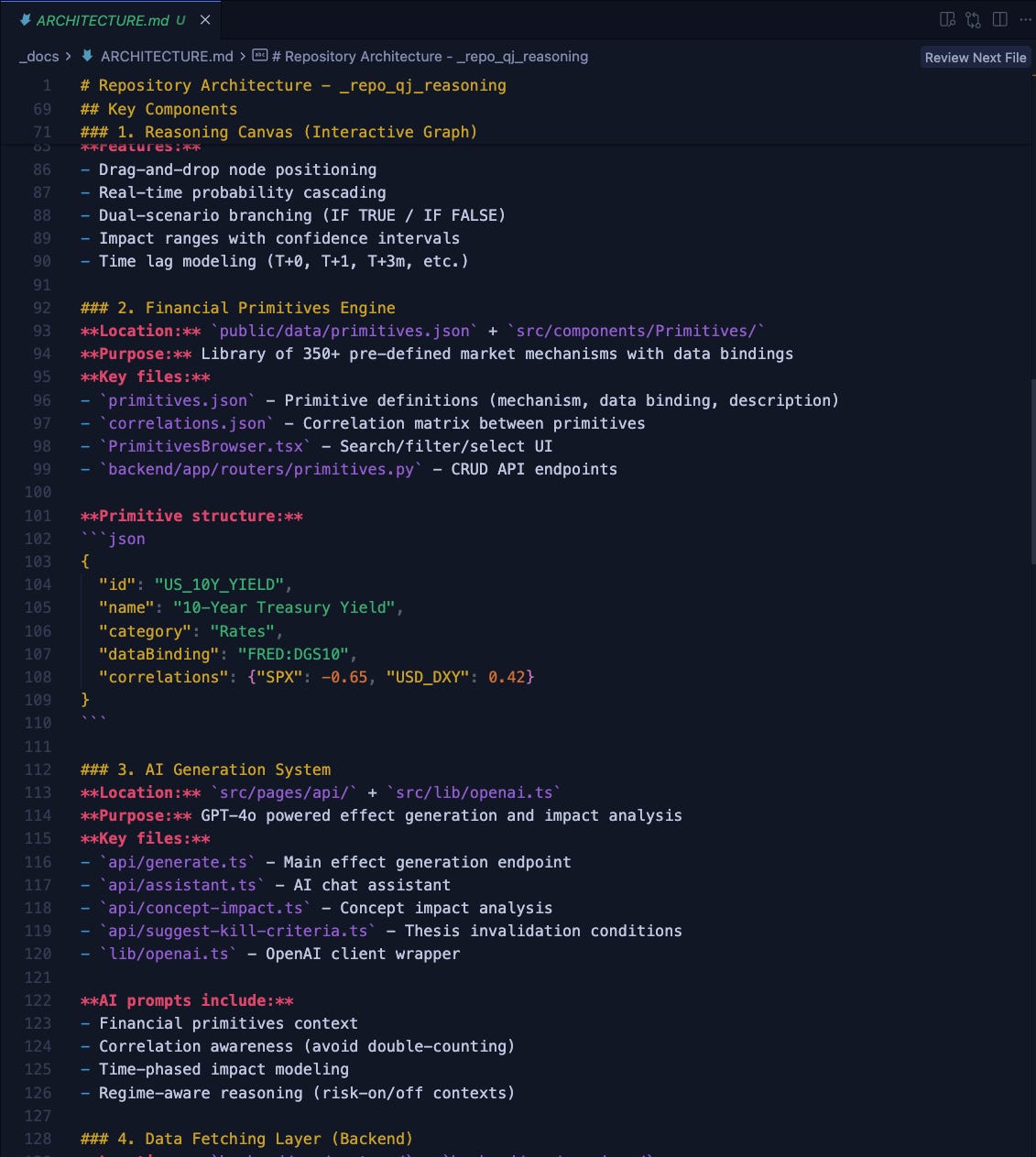Jump to sticky header '## Key Components'
The height and width of the screenshot is (1157, 1036).
[x=158, y=109]
